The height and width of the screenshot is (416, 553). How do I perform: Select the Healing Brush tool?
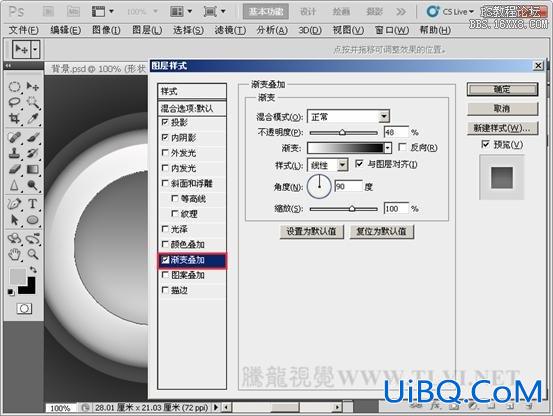click(x=14, y=137)
